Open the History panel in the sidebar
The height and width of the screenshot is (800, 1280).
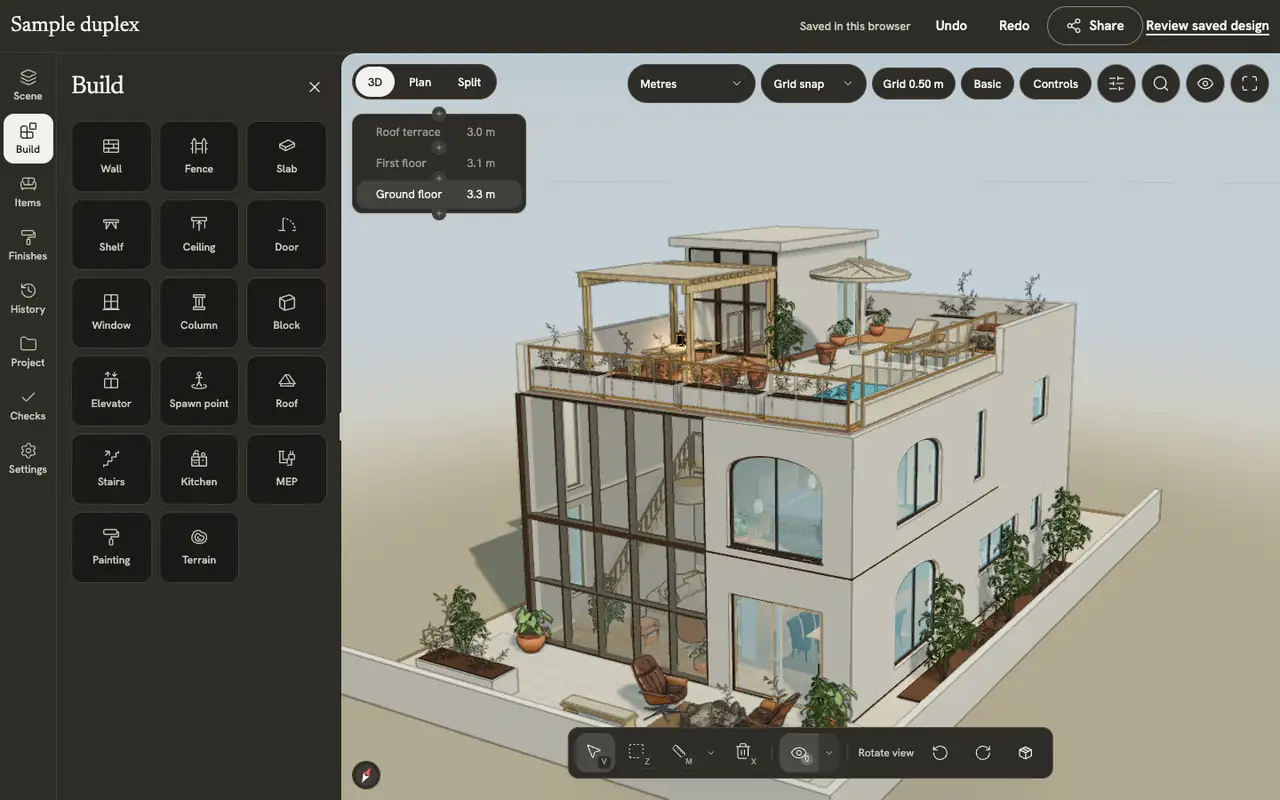(28, 298)
